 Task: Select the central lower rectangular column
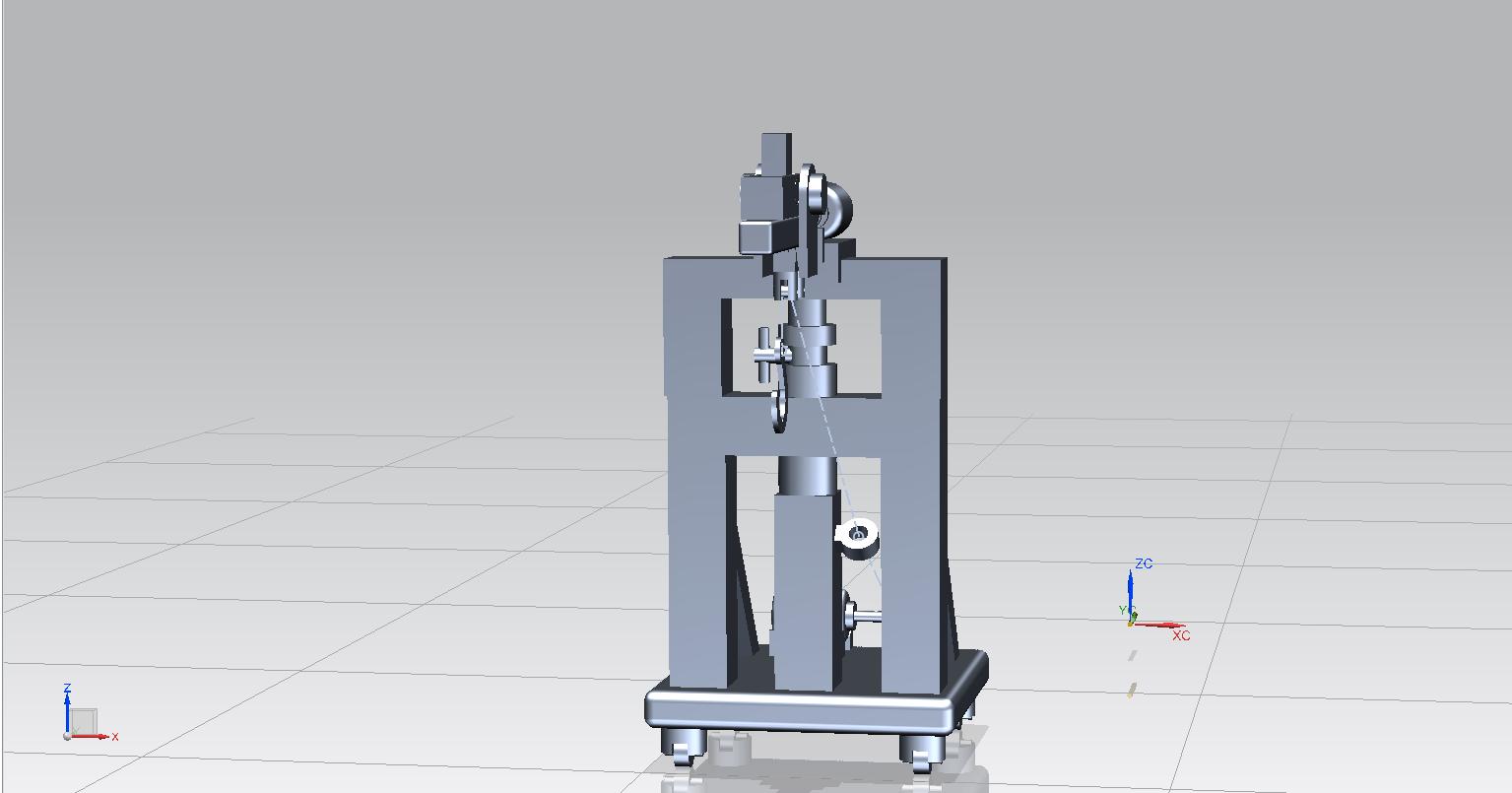(807, 591)
